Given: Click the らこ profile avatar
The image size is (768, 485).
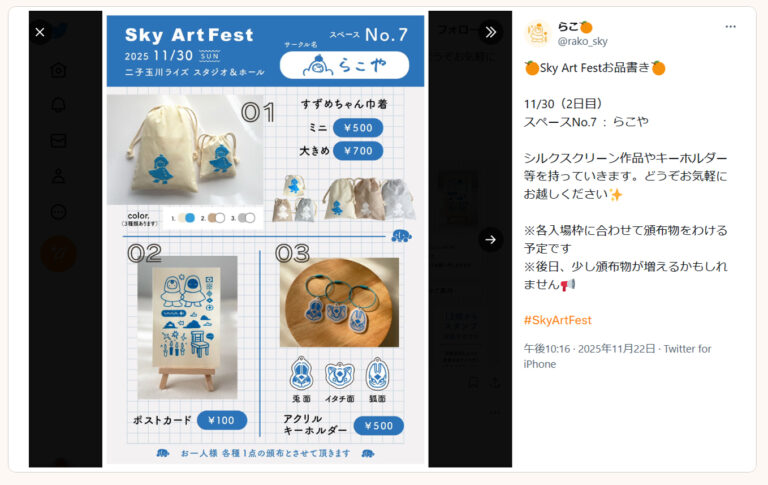Looking at the screenshot, I should tap(537, 34).
